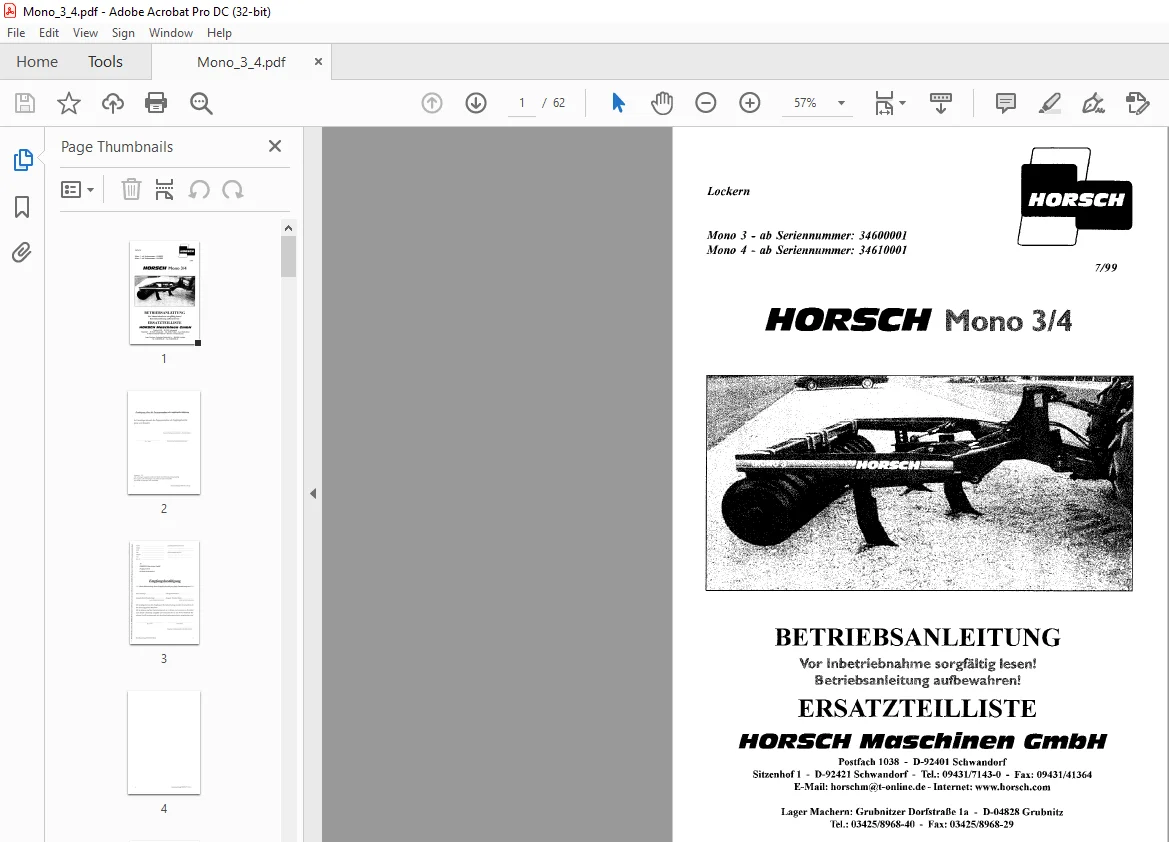
Task: Open the Page Thumbnails sidebar icon
Action: [22, 160]
